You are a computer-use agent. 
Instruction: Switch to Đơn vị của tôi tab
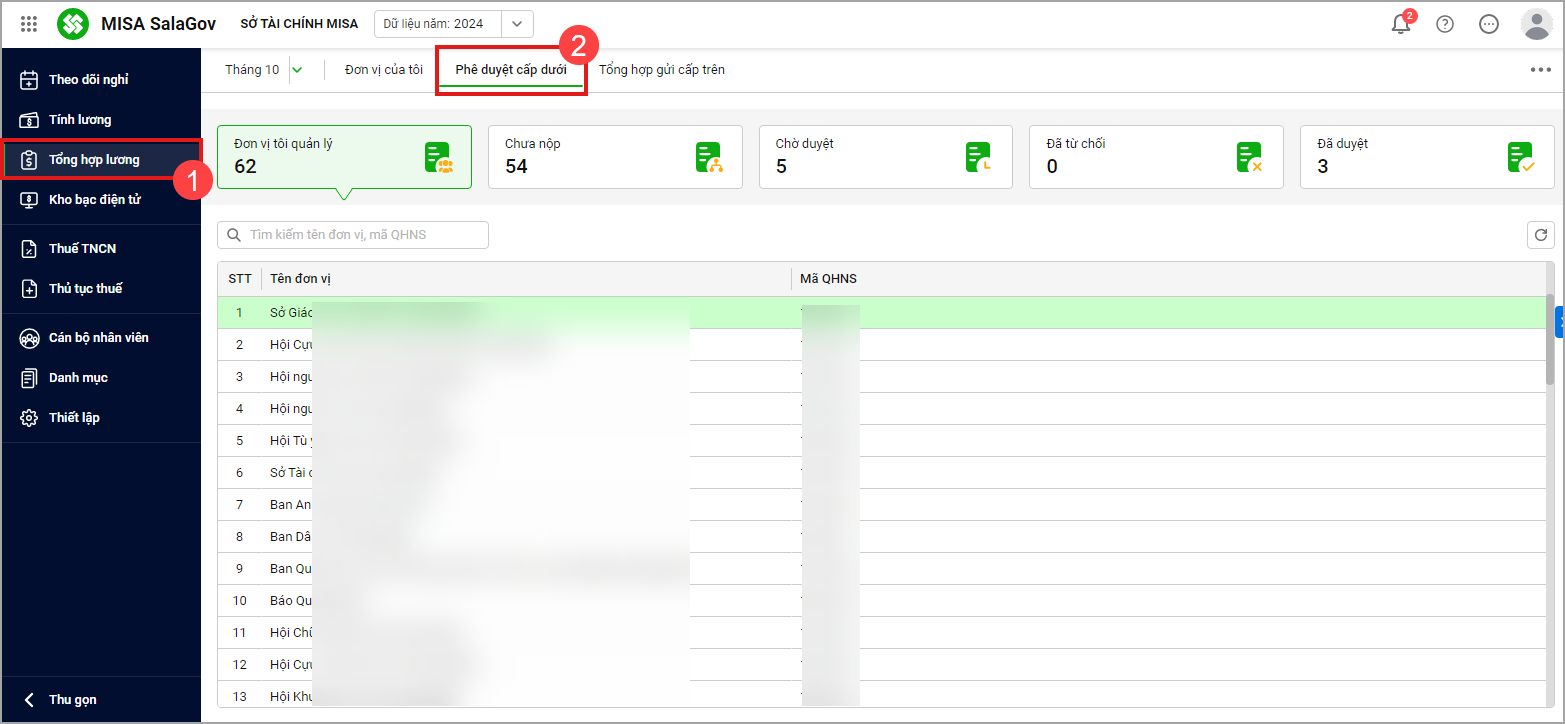(384, 70)
